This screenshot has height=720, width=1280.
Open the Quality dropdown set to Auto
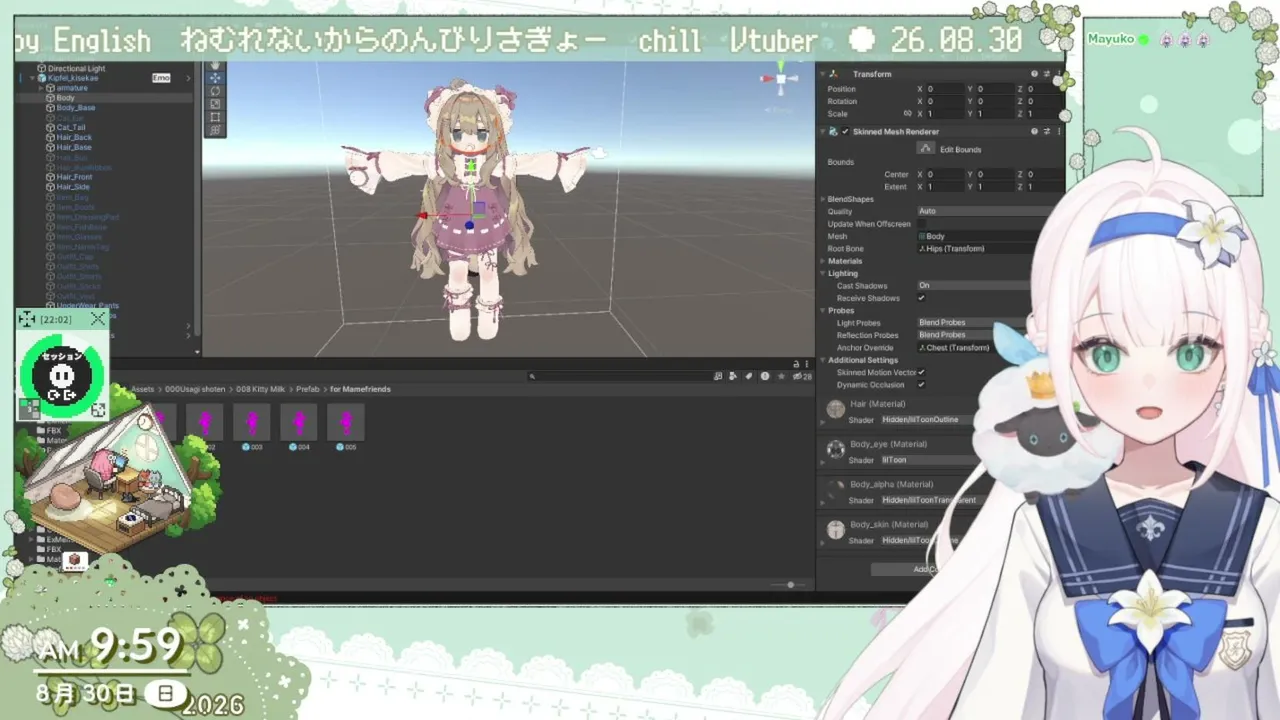985,211
